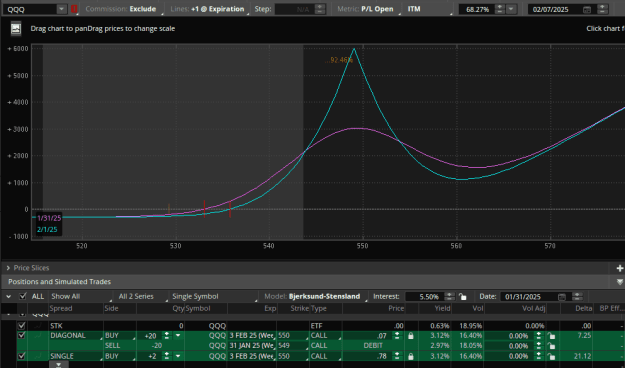The image size is (625, 368).
Task: Click the Vol Adj column header
Action: (534, 308)
